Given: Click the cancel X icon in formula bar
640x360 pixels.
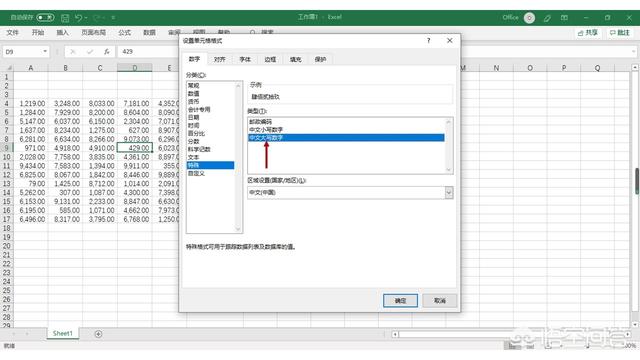Looking at the screenshot, I should coord(73,52).
